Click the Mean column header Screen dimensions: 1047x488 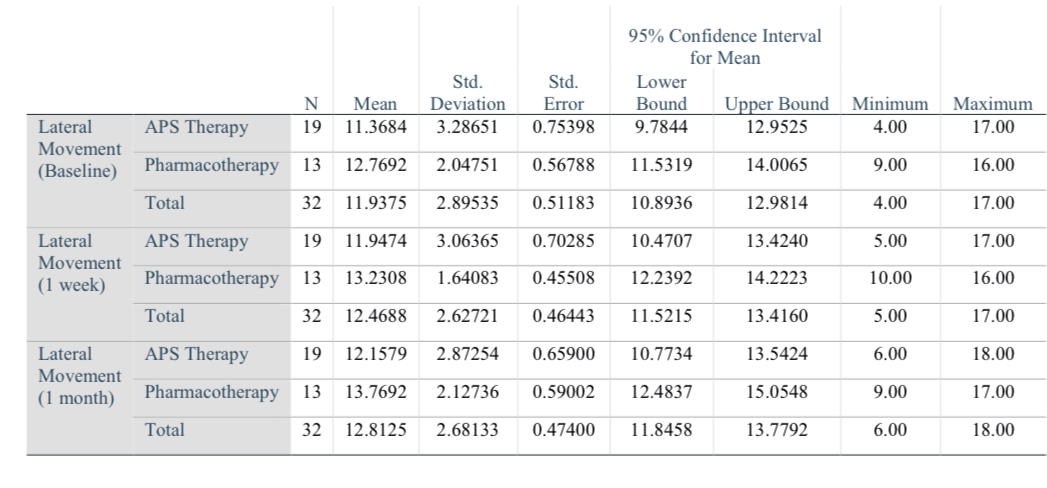376,104
